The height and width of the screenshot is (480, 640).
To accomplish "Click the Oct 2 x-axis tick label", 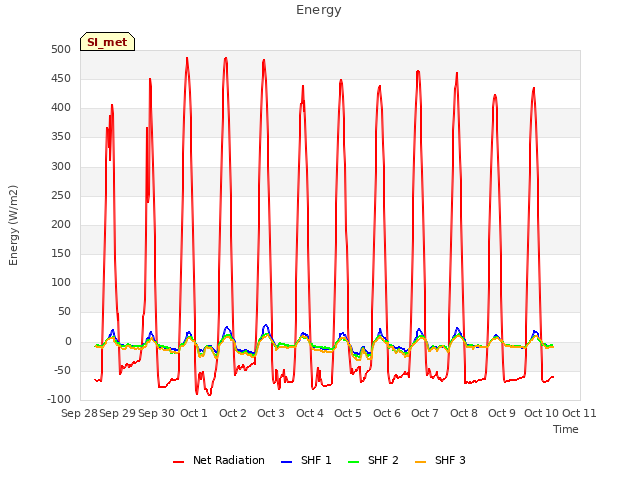I will (x=233, y=413).
